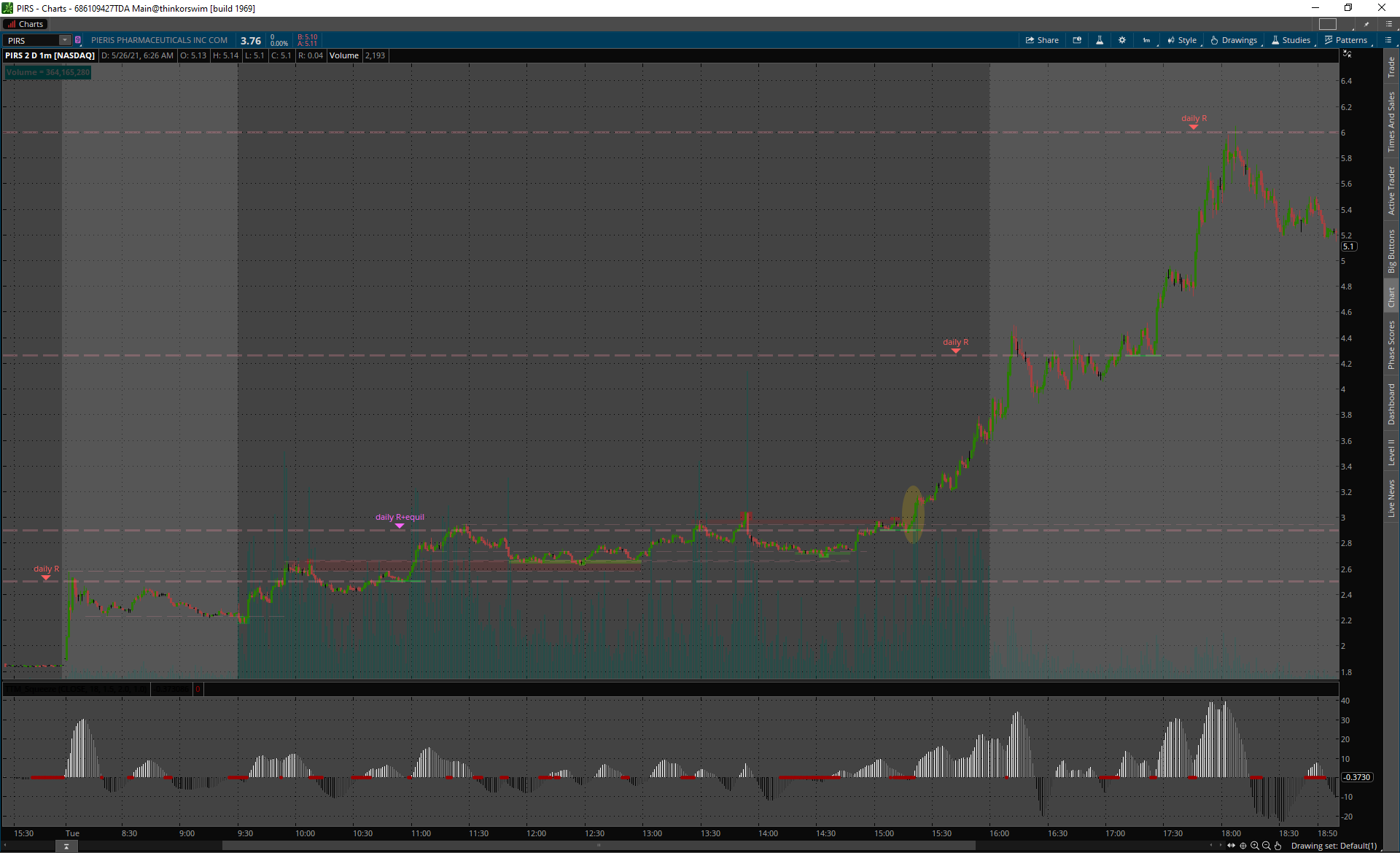
Task: Click the zoom in magnifier icon
Action: [x=1255, y=846]
